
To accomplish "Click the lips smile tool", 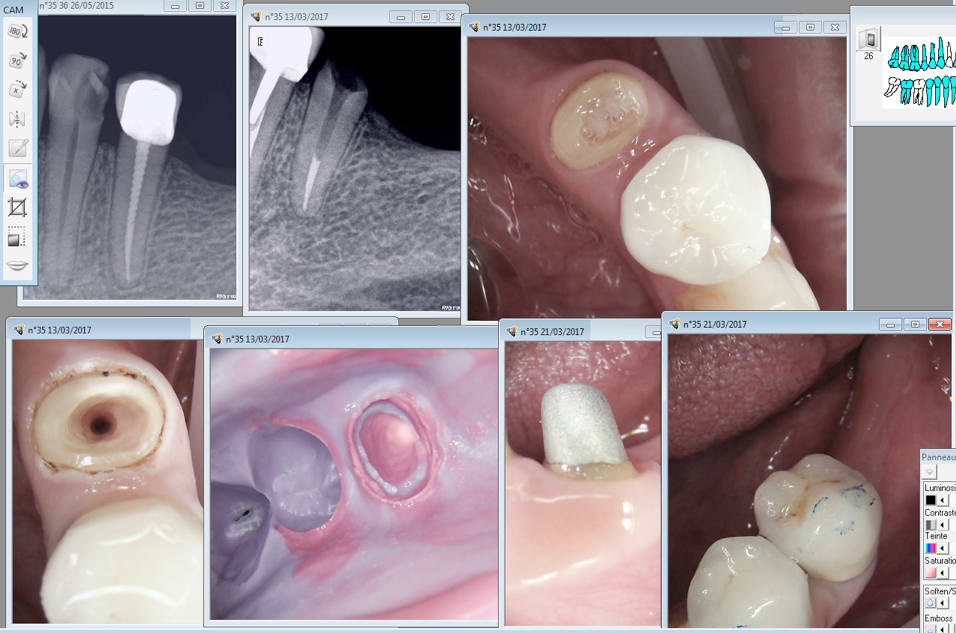I will coord(17,266).
